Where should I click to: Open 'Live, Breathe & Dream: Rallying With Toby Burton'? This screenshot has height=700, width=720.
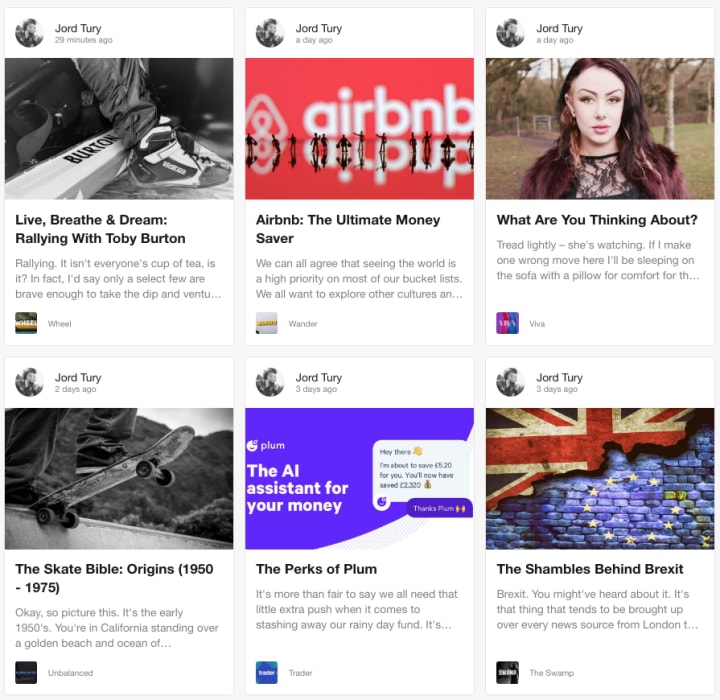click(101, 229)
